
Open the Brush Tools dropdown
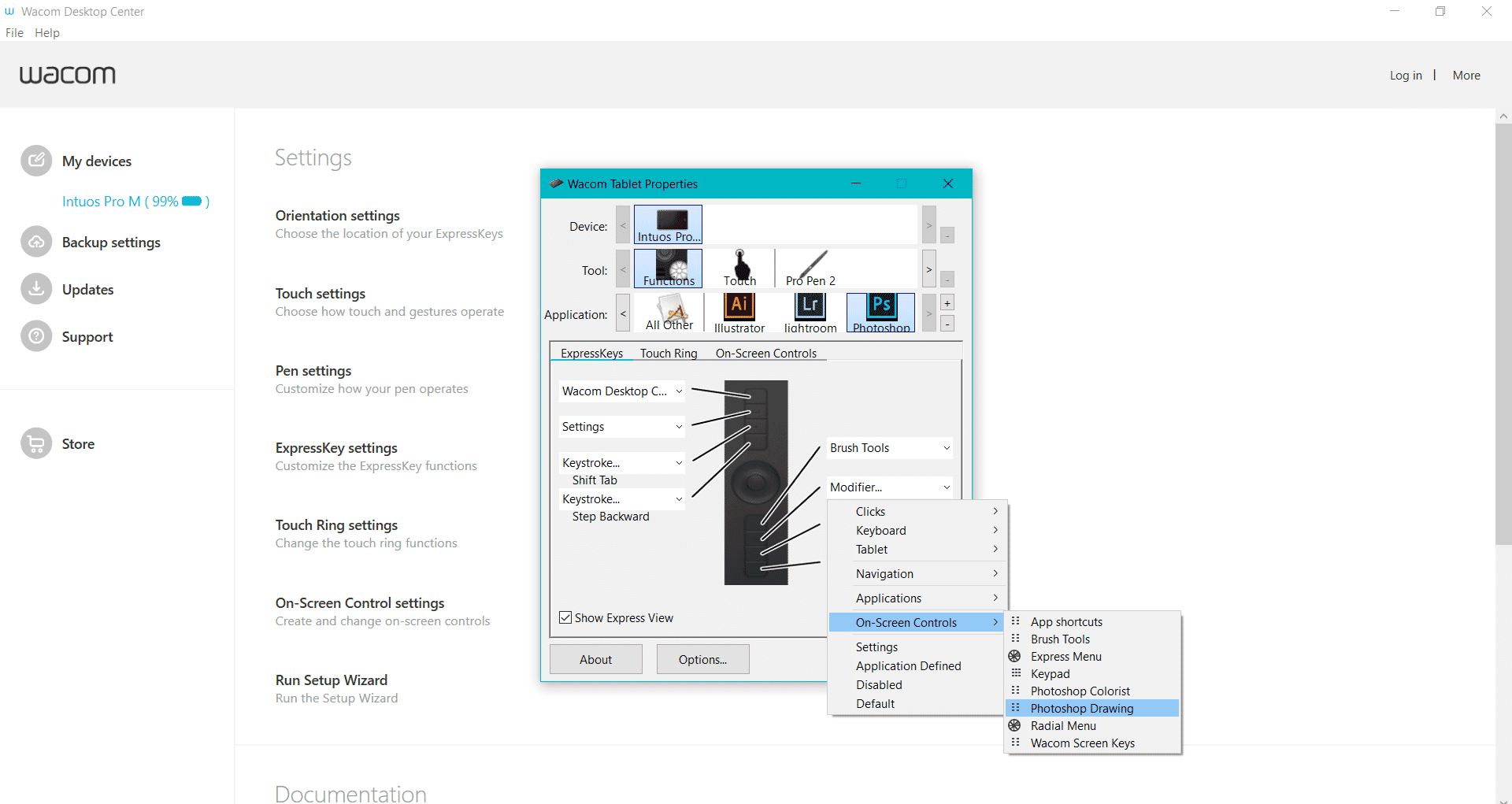click(x=890, y=448)
